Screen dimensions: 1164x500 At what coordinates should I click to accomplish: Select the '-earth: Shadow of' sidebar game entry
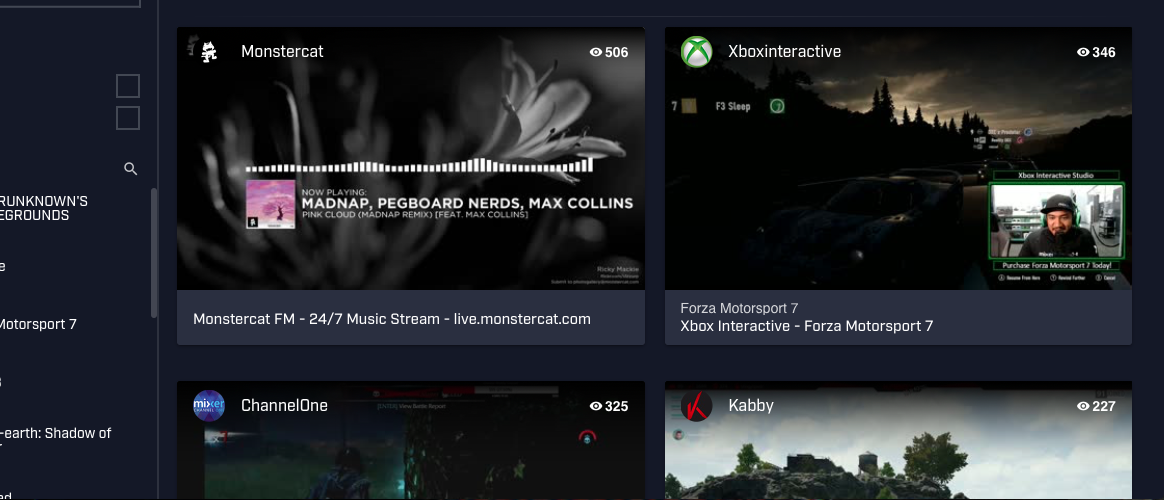[x=56, y=433]
